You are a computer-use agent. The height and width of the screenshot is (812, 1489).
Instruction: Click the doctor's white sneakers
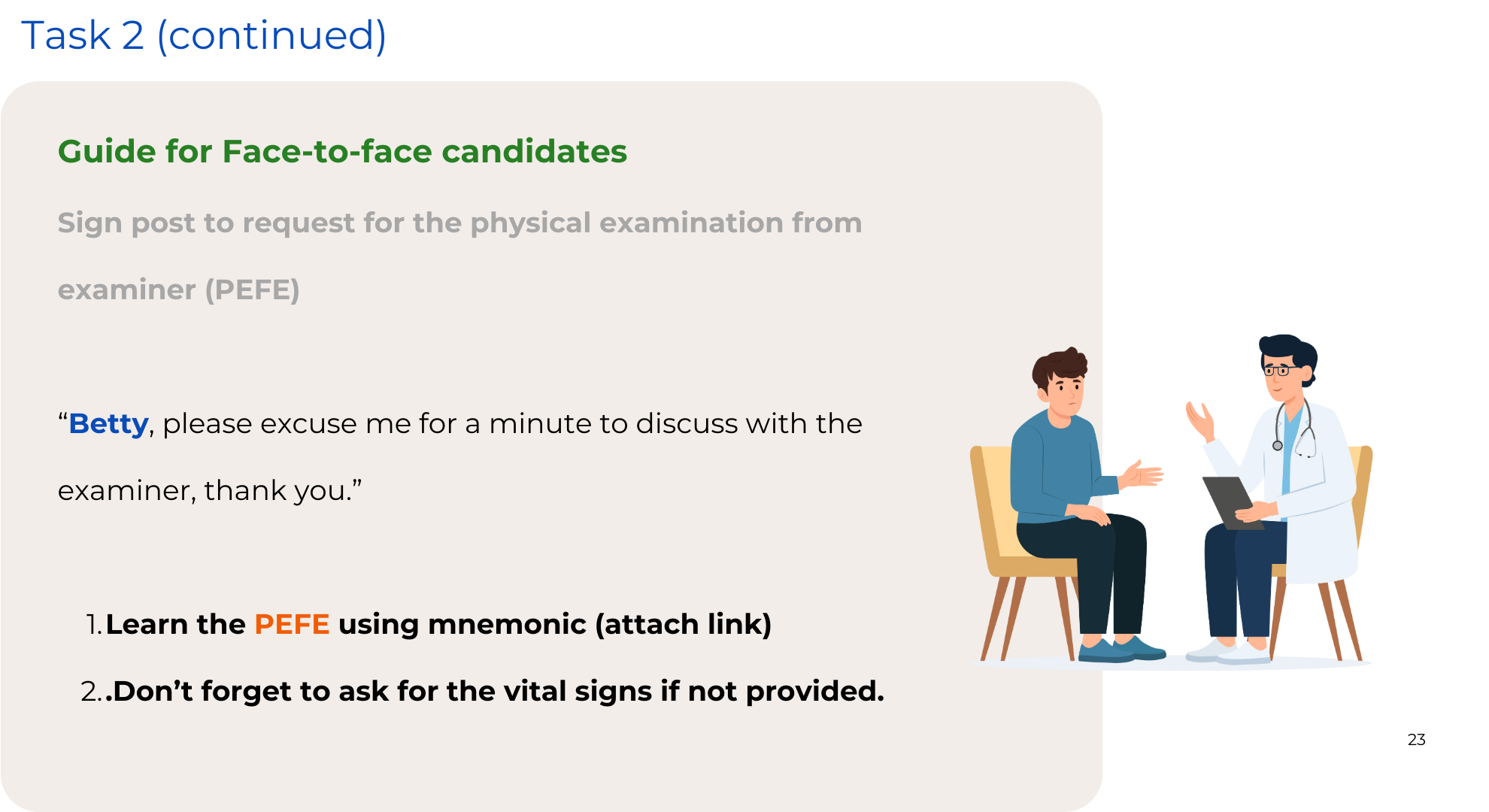1229,651
